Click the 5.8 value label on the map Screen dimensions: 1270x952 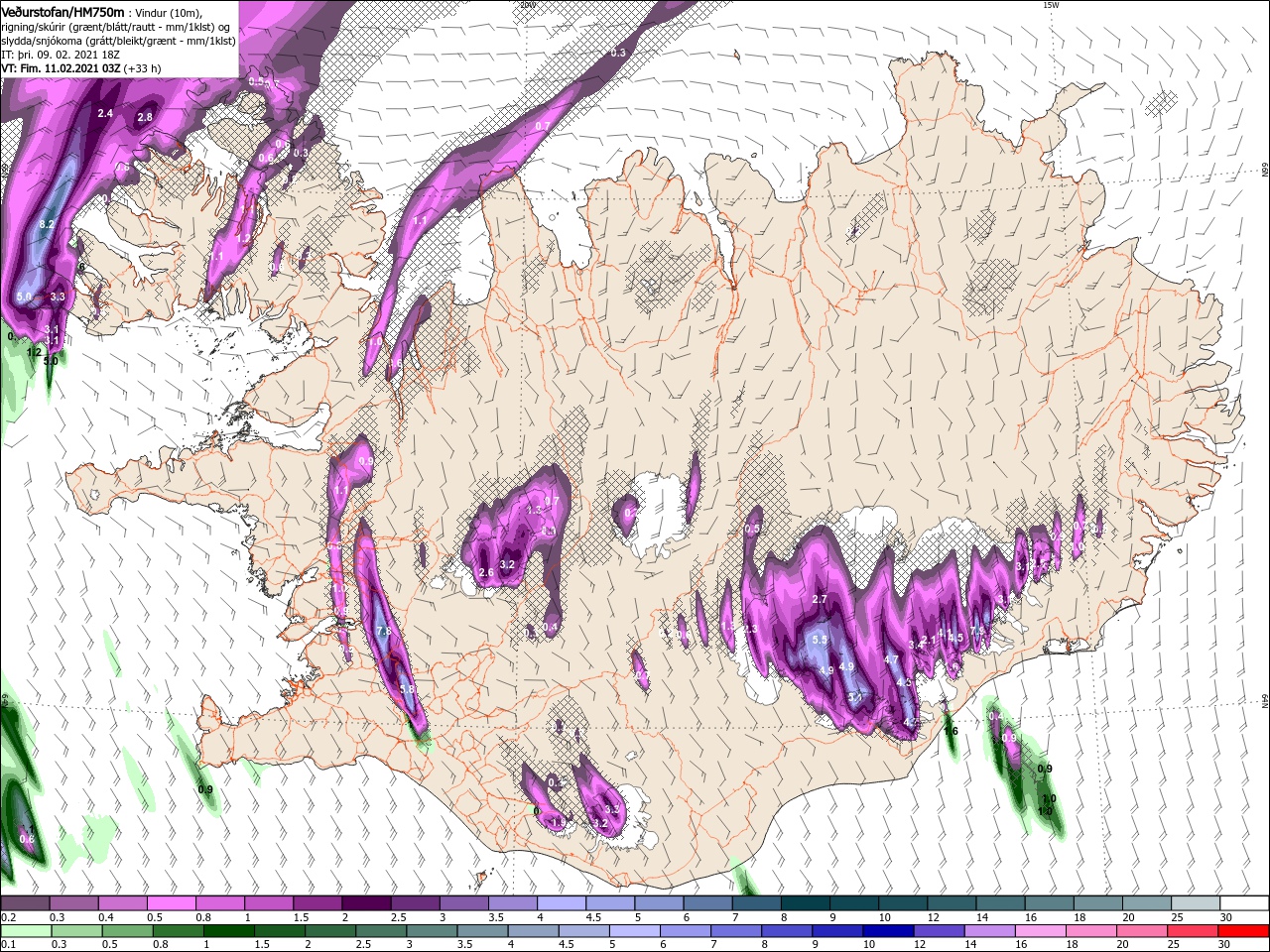406,689
